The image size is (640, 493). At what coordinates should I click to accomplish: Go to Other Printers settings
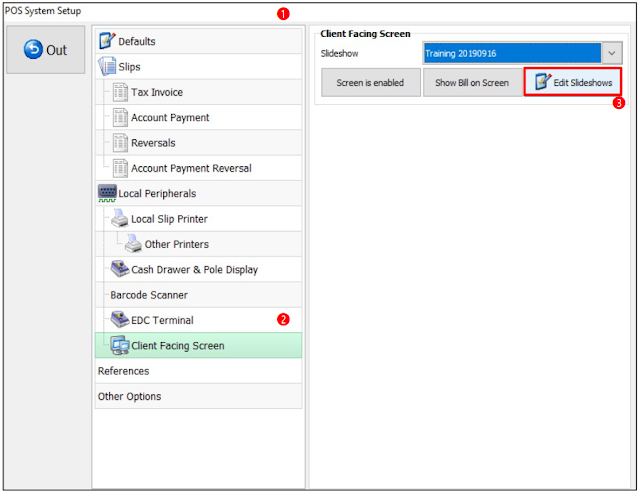click(199, 244)
